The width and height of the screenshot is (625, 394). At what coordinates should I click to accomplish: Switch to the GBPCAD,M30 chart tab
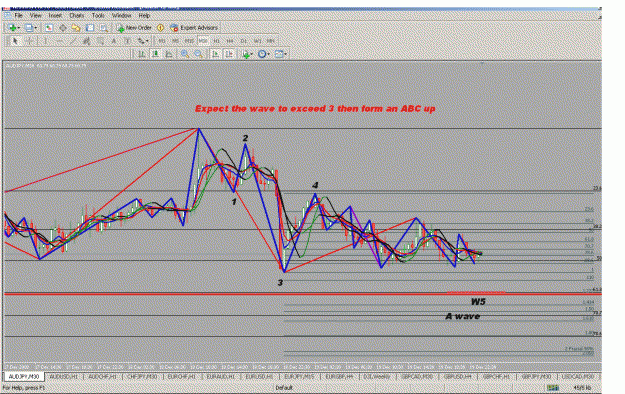click(417, 376)
